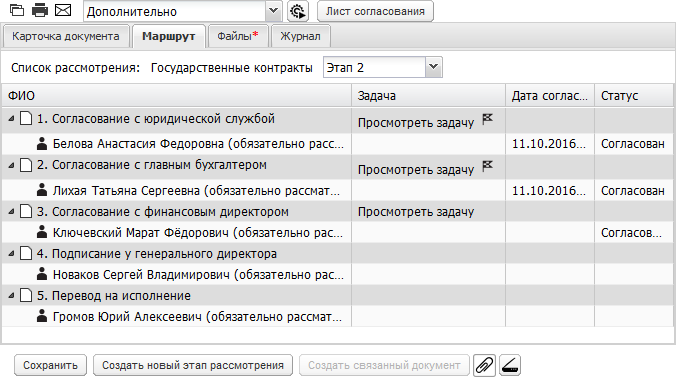The image size is (676, 389).
Task: Click the ФИО column header
Action: pos(177,95)
